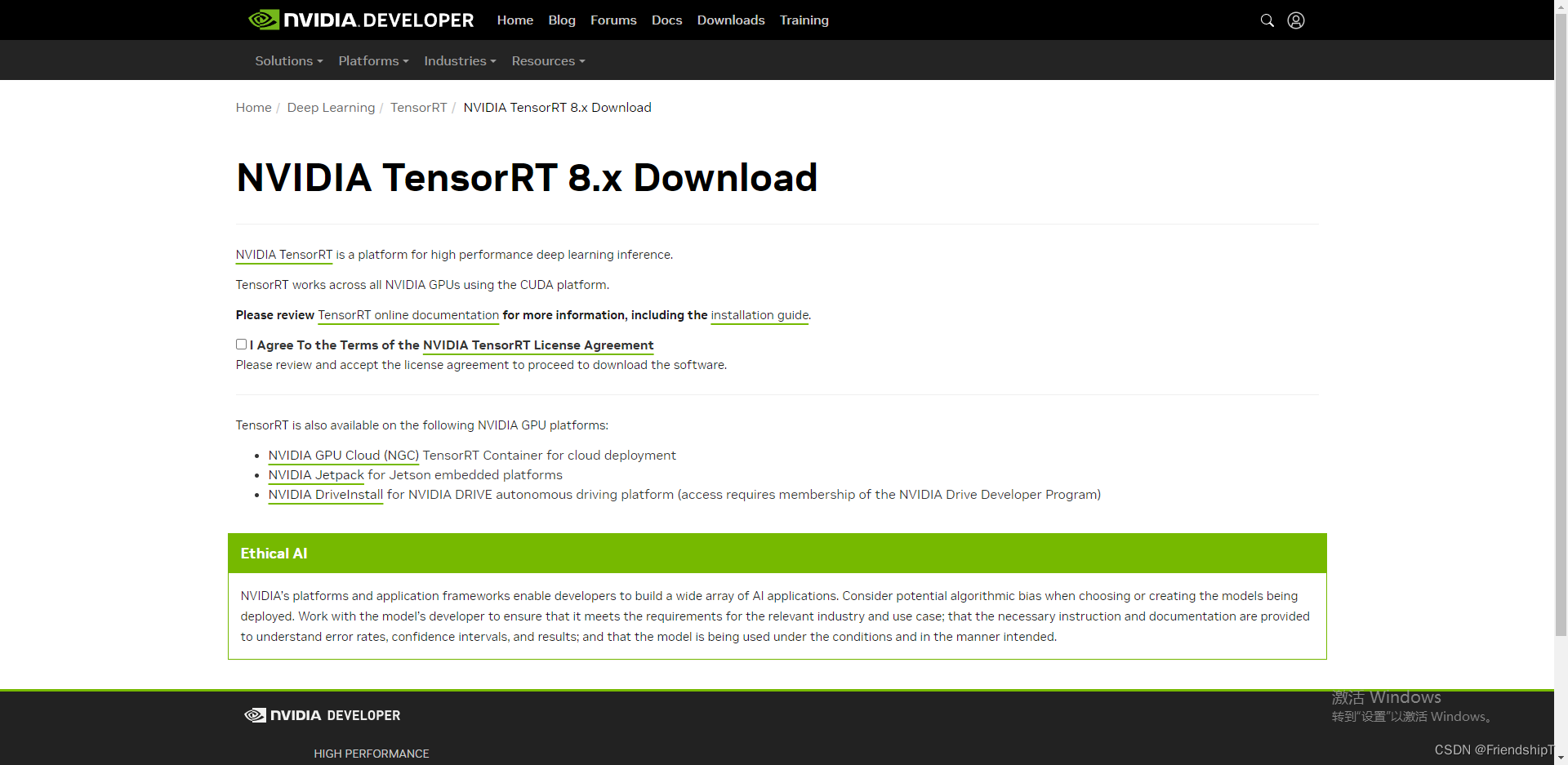Viewport: 1568px width, 765px height.
Task: Open TensorRT online documentation link
Action: pyautogui.click(x=408, y=315)
